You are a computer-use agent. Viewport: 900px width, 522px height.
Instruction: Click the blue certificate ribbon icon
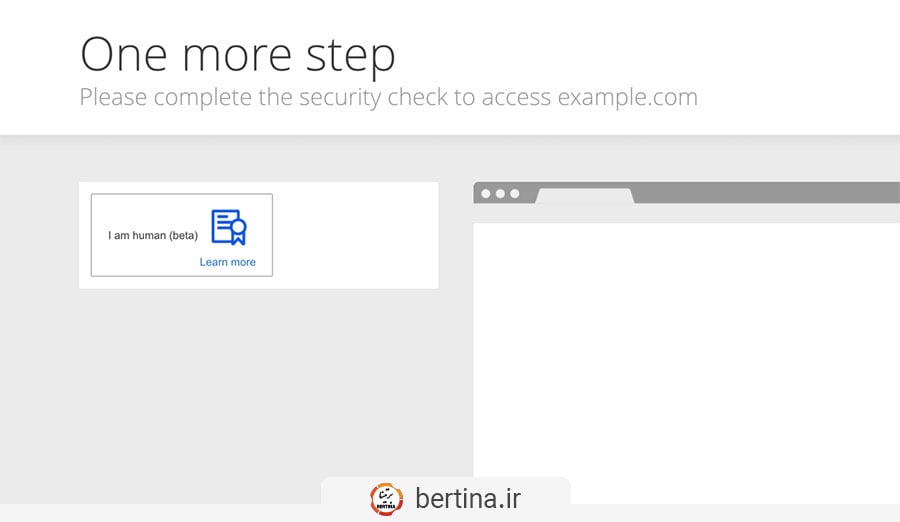click(228, 227)
